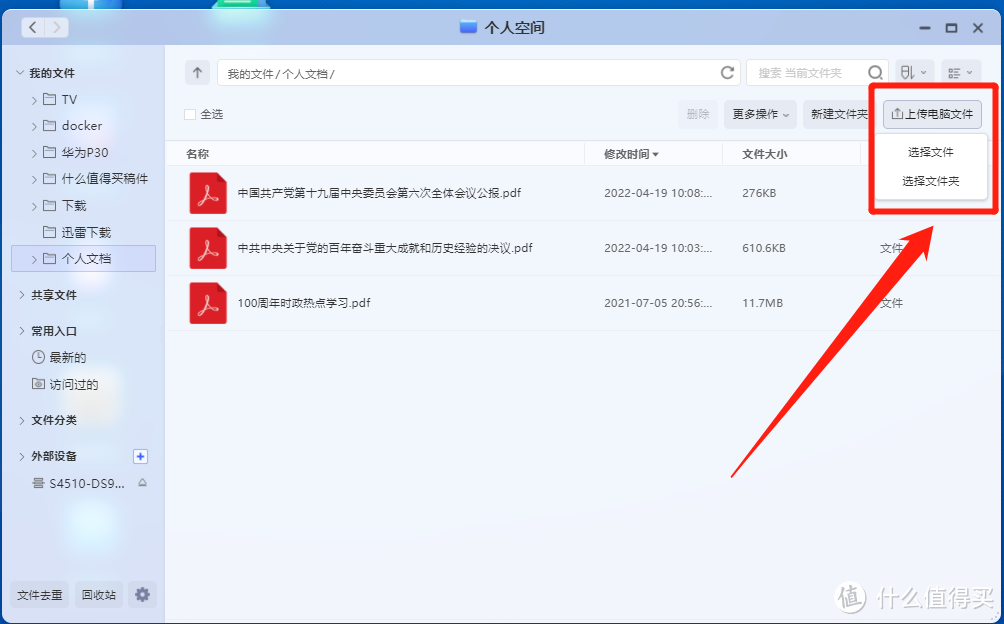
Task: Choose 选择文件 from upload menu
Action: 930,153
